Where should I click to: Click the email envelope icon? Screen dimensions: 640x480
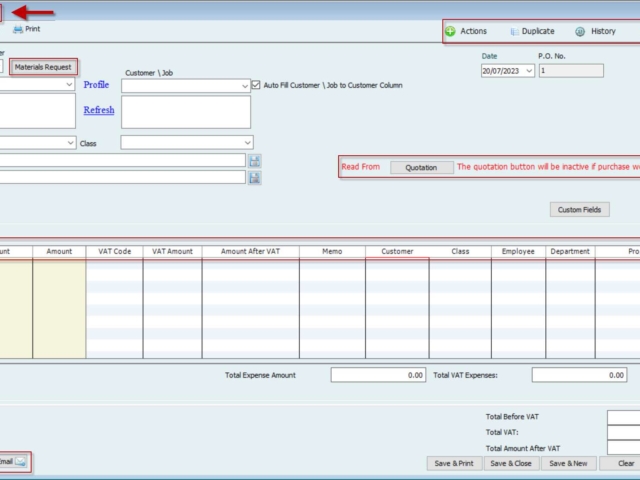(x=21, y=461)
